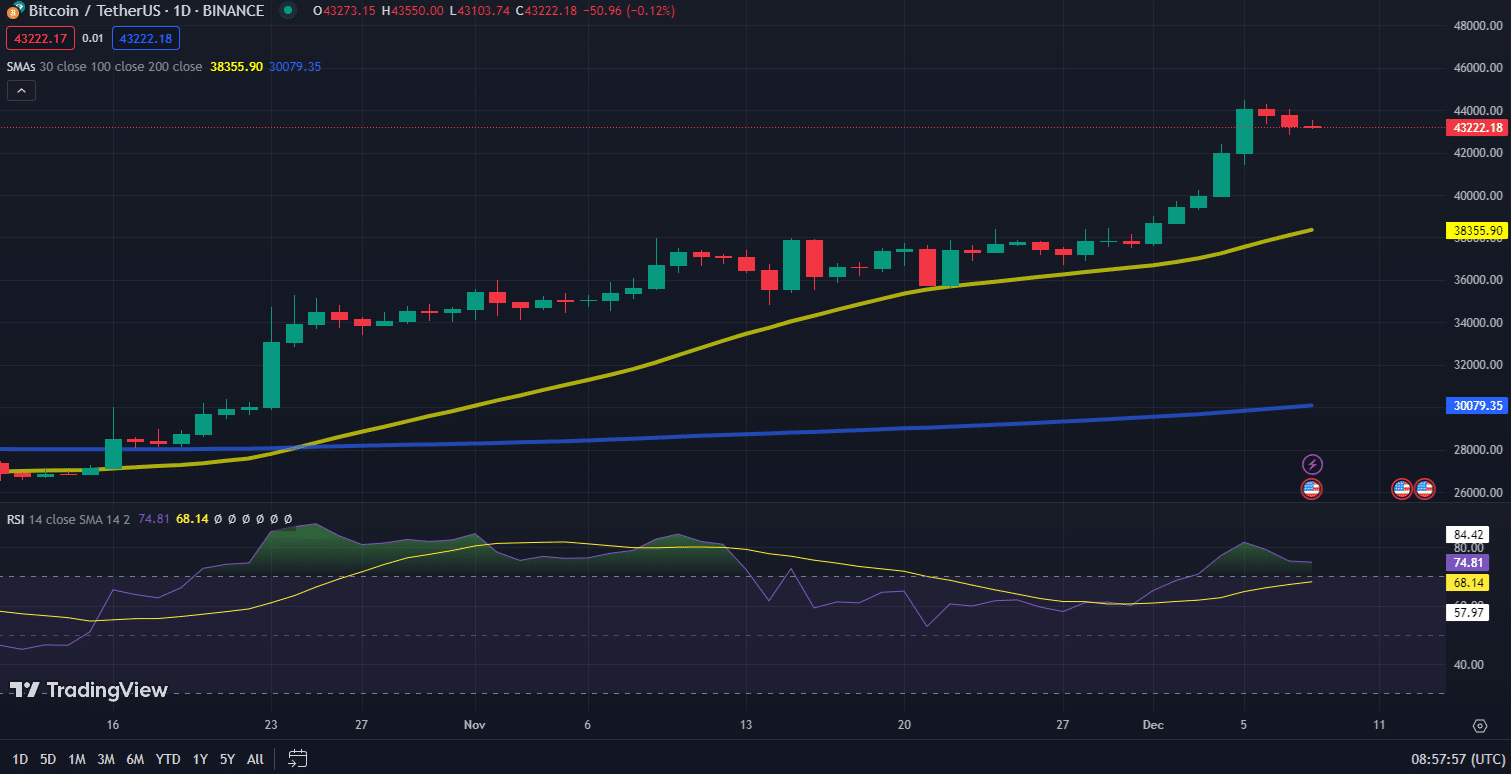Click the 26000.00 price scale label
This screenshot has height=774, width=1511.
[1477, 492]
